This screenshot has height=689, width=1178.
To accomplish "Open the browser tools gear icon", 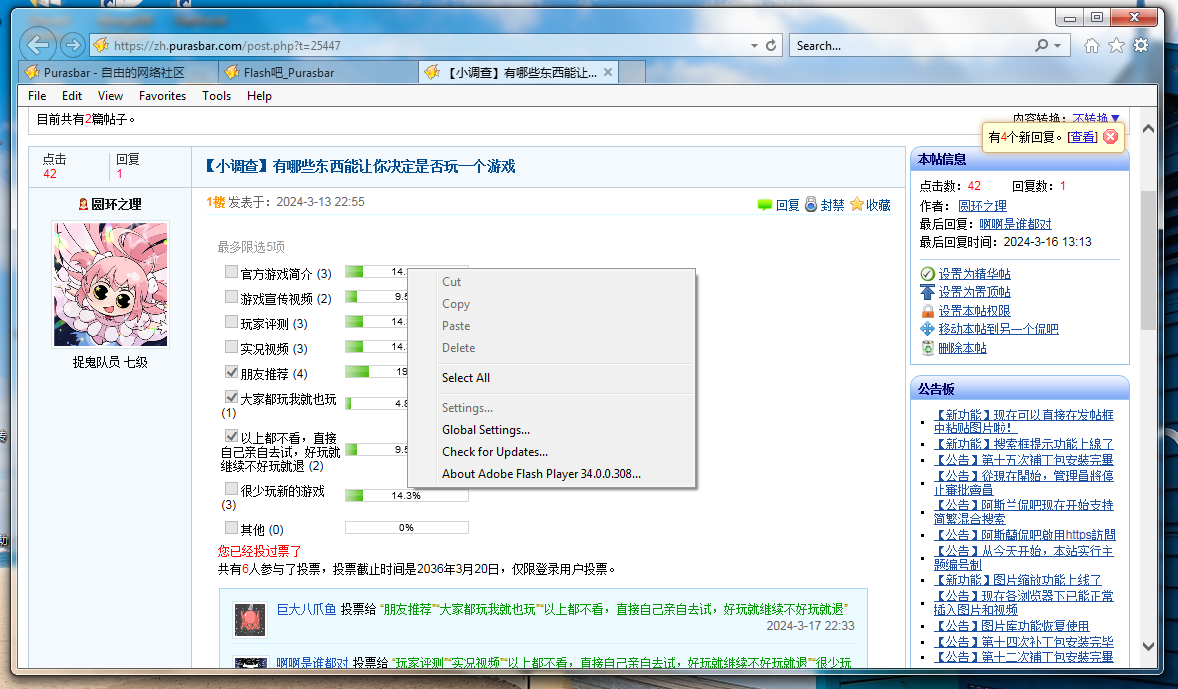I will tap(1141, 46).
